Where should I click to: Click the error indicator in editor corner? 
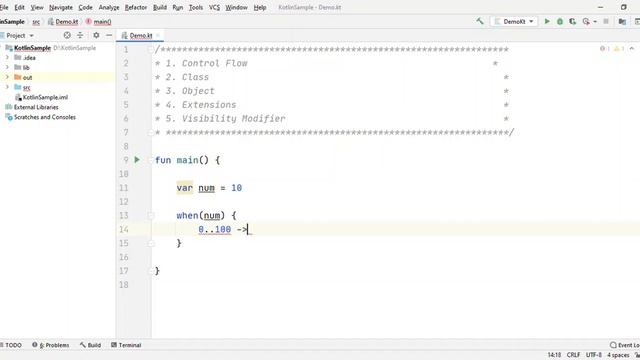point(604,49)
